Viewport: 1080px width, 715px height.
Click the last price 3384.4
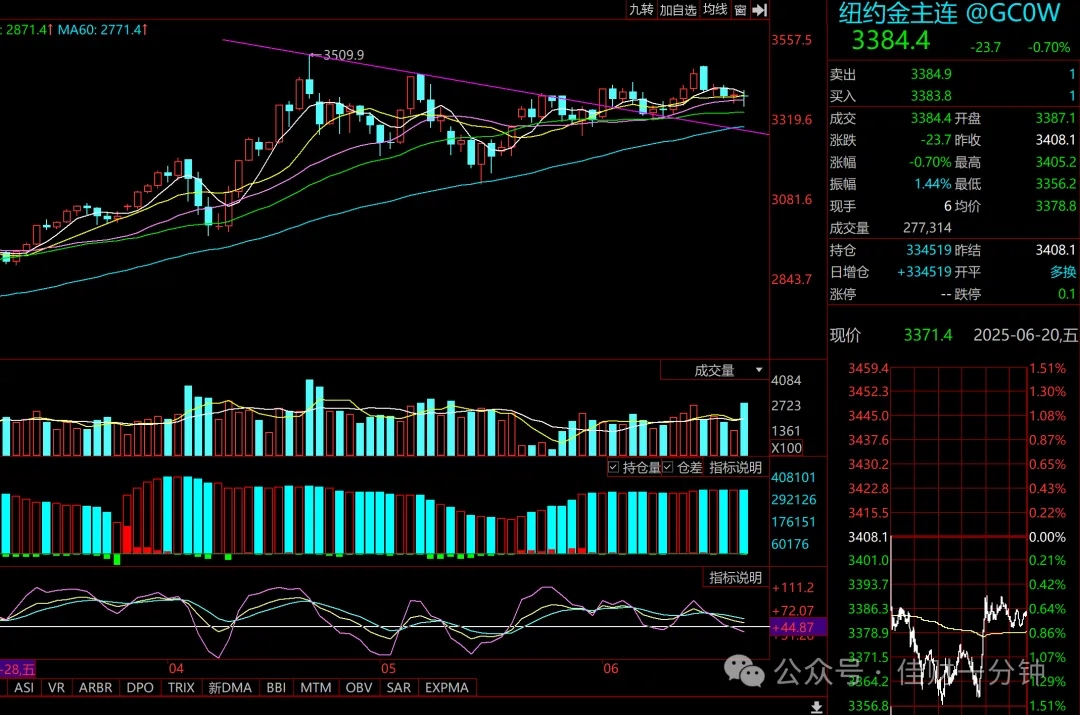[x=890, y=41]
